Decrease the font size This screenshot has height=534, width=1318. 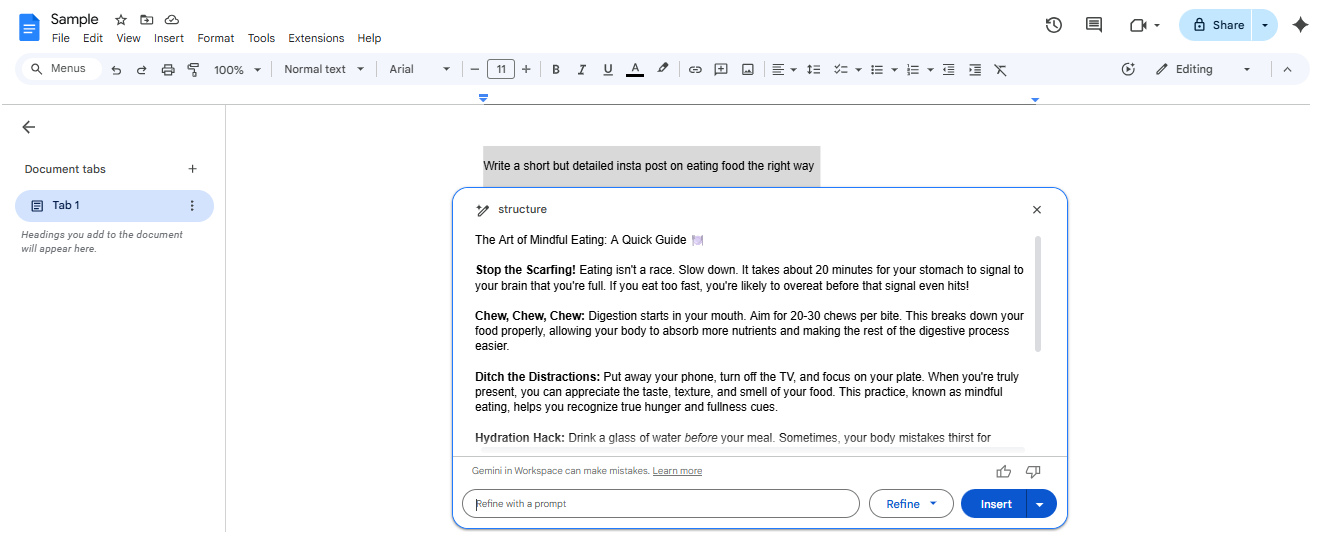click(x=475, y=70)
